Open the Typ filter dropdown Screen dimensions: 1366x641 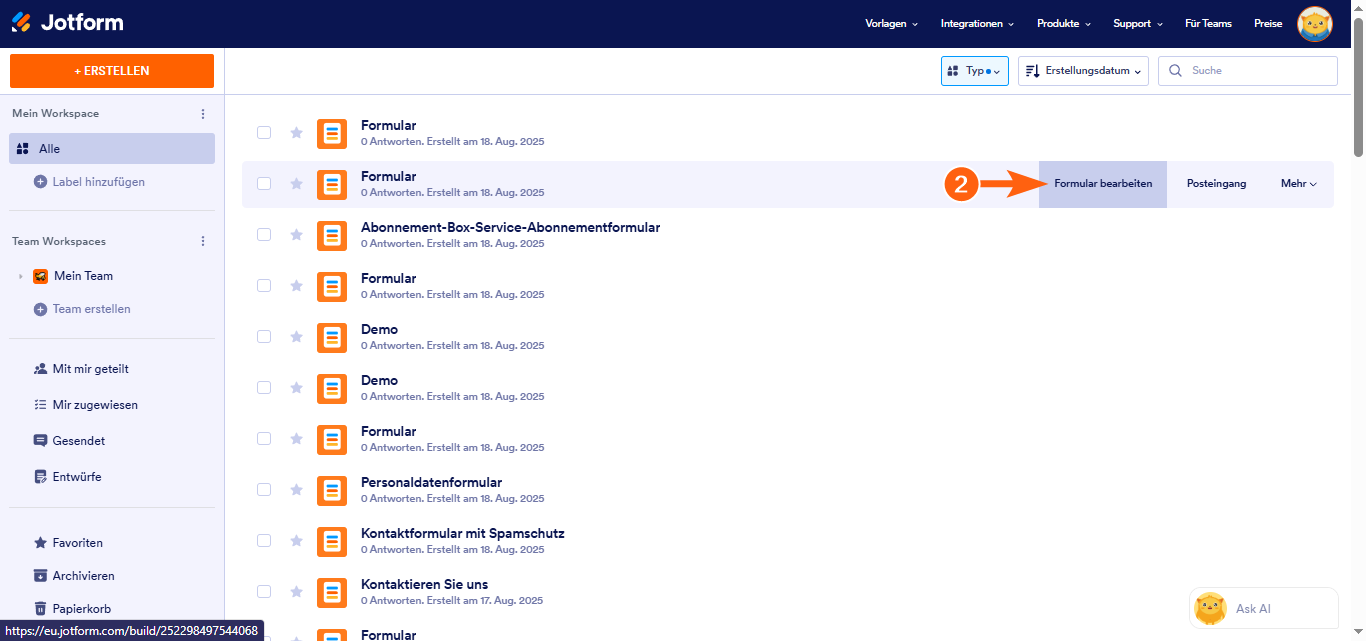point(974,71)
